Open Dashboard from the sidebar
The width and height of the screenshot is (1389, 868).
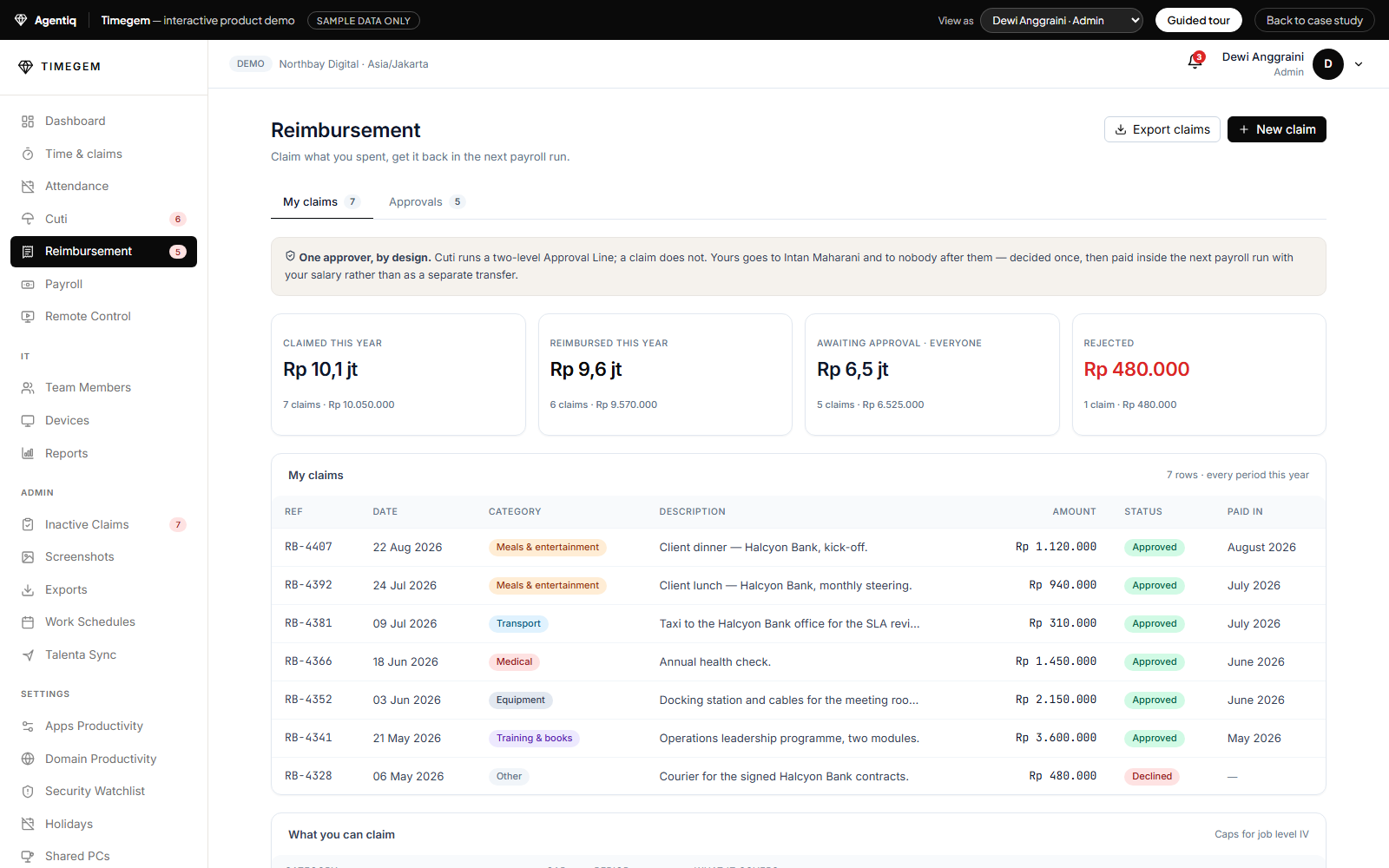(x=104, y=122)
